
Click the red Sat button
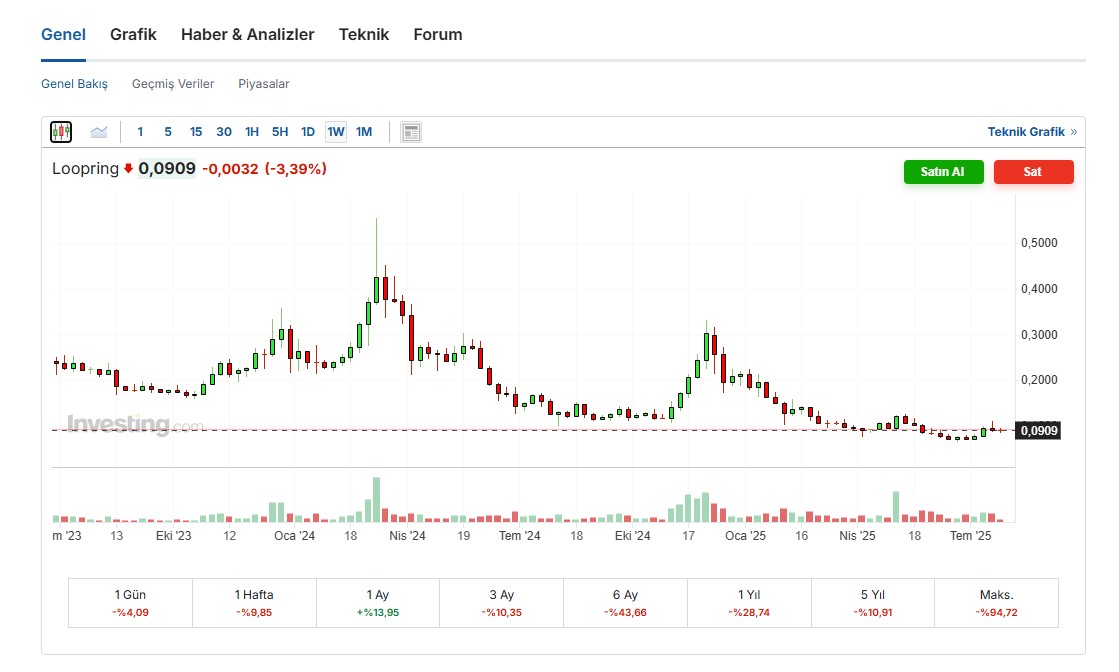tap(1033, 172)
